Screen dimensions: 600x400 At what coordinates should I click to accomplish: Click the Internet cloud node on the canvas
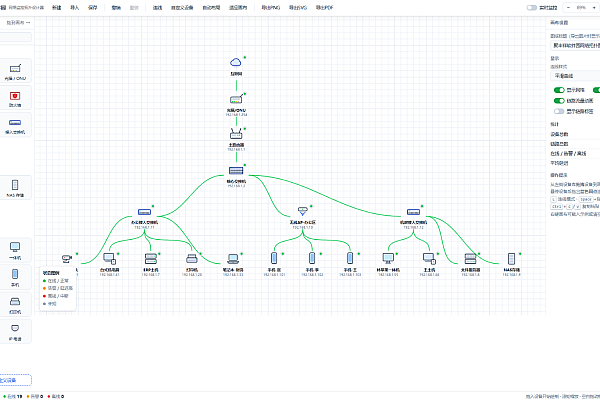[x=236, y=62]
